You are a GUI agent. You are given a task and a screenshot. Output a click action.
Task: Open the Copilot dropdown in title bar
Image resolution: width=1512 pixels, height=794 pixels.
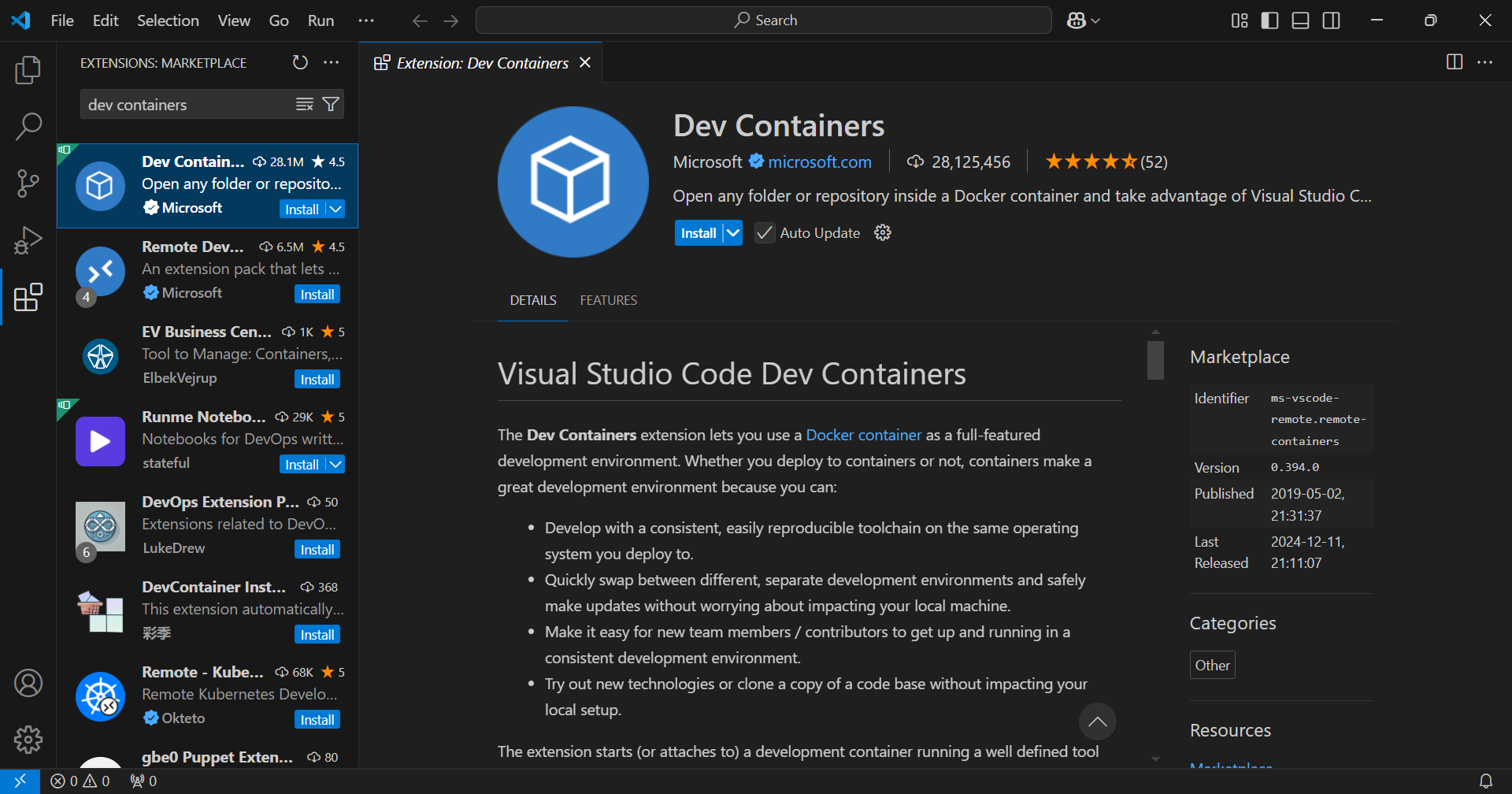click(1084, 20)
